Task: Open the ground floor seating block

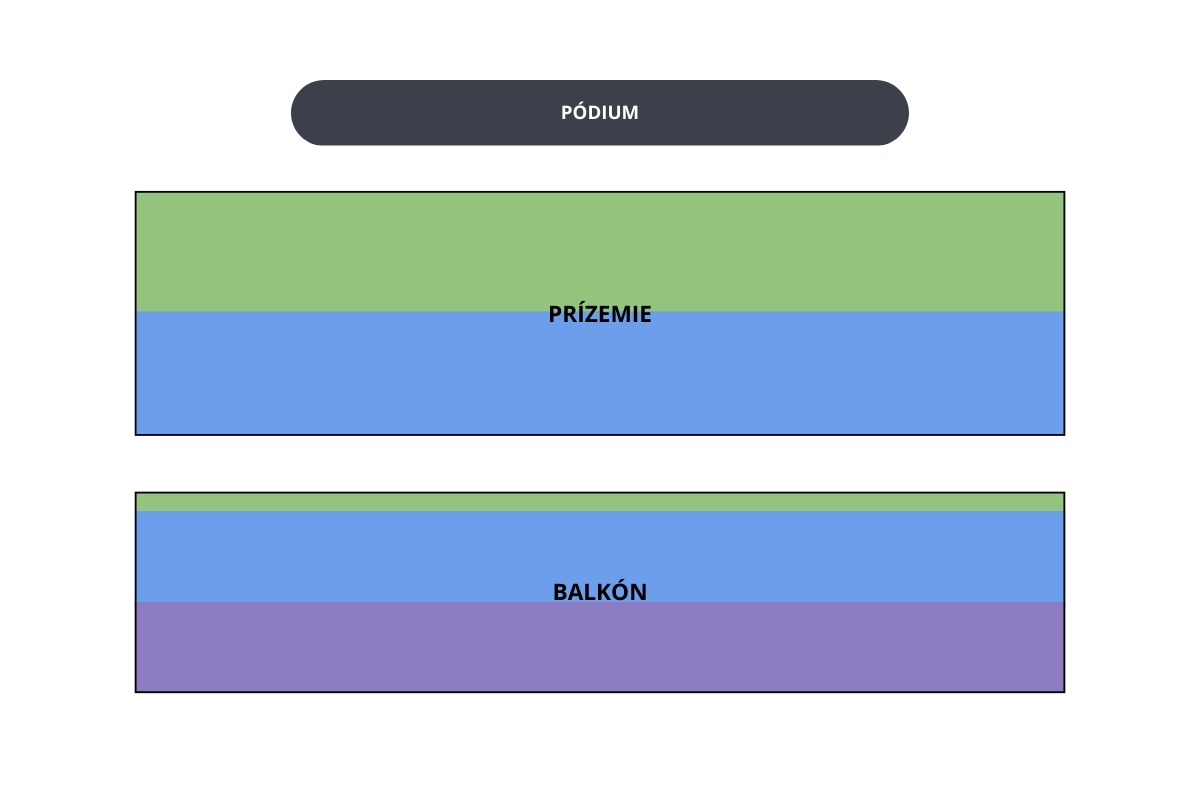Action: pyautogui.click(x=600, y=313)
